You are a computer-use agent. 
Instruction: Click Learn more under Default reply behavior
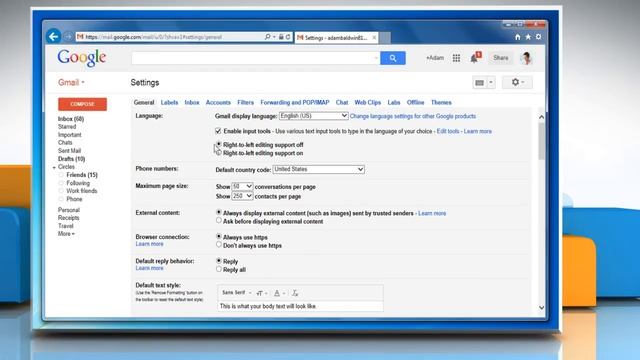coord(149,268)
